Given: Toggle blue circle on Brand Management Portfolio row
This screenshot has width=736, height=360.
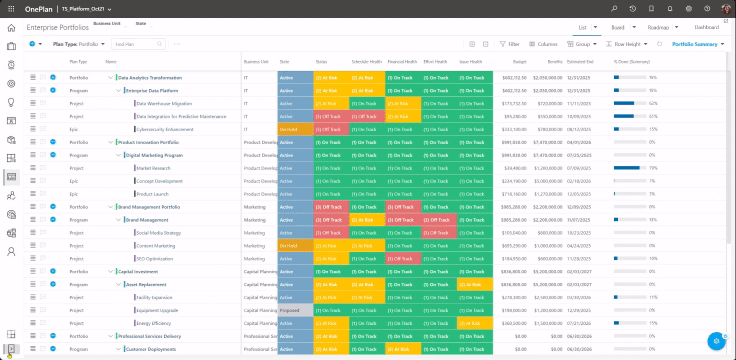Looking at the screenshot, I should 53,207.
